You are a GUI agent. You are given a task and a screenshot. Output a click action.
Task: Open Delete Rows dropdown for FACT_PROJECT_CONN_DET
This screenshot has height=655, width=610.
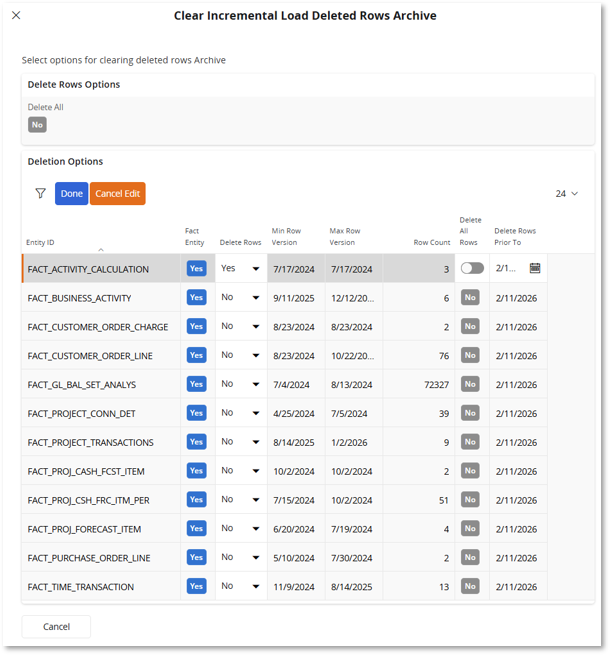point(241,413)
